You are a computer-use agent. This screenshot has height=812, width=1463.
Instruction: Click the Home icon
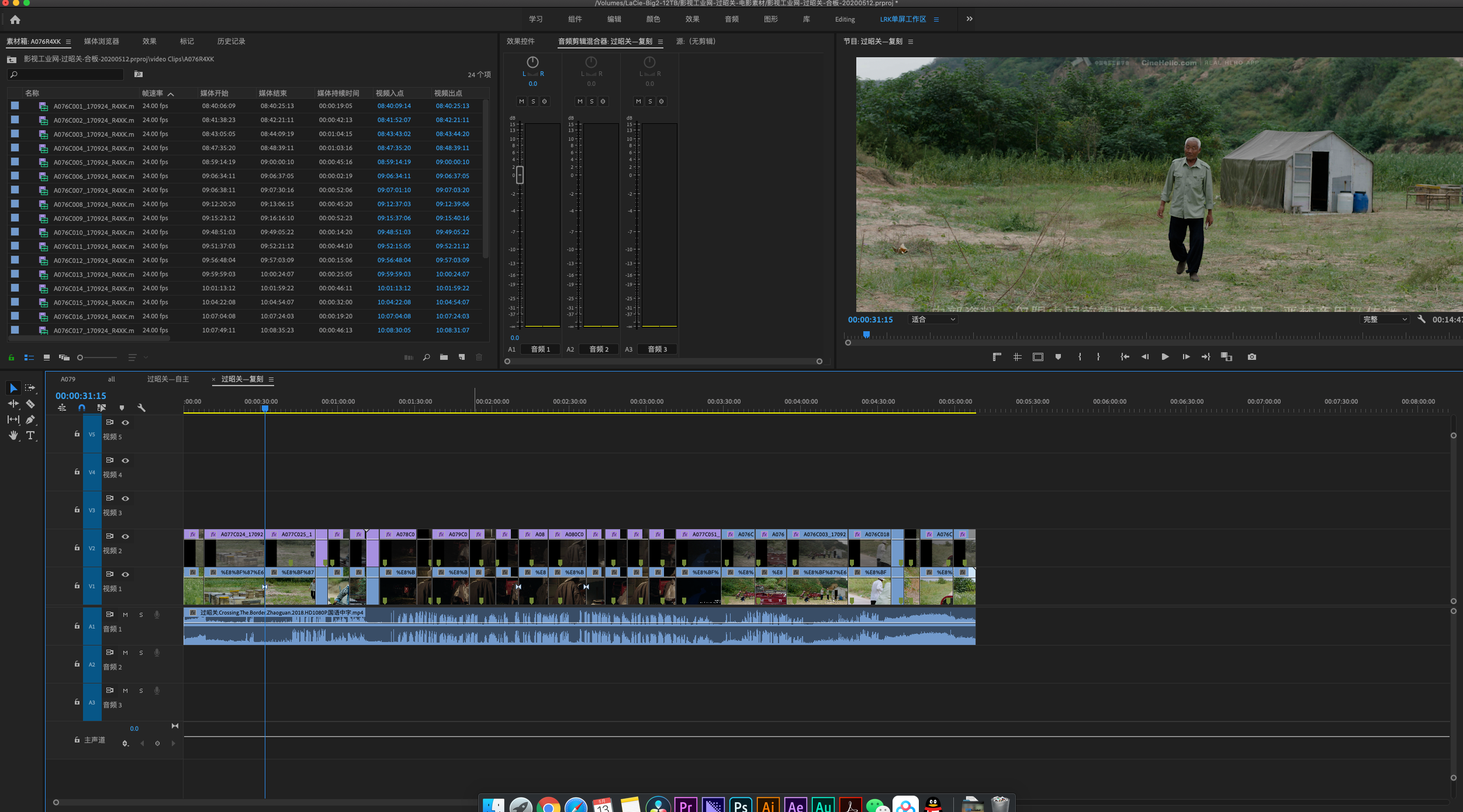point(15,20)
